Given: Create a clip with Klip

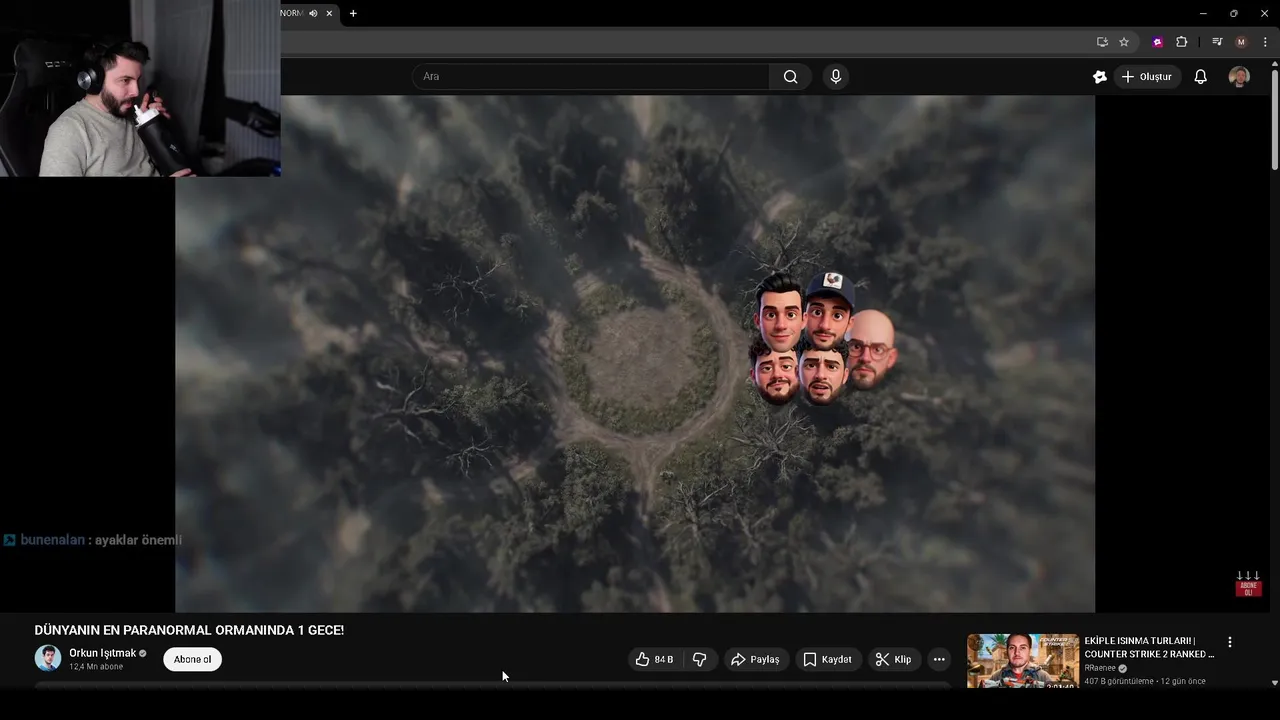Looking at the screenshot, I should tap(893, 659).
